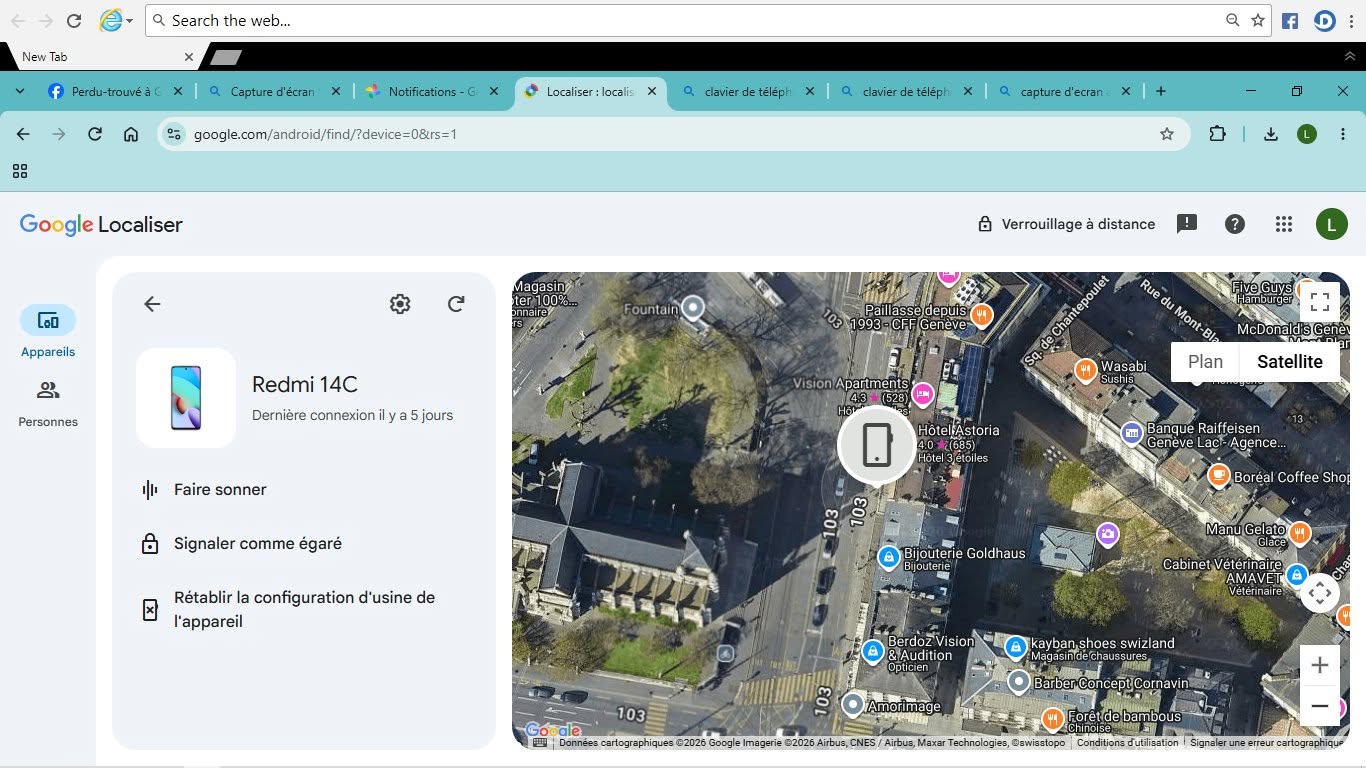The width and height of the screenshot is (1366, 768).
Task: Open the Chrome three-dot menu
Action: pos(1343,134)
